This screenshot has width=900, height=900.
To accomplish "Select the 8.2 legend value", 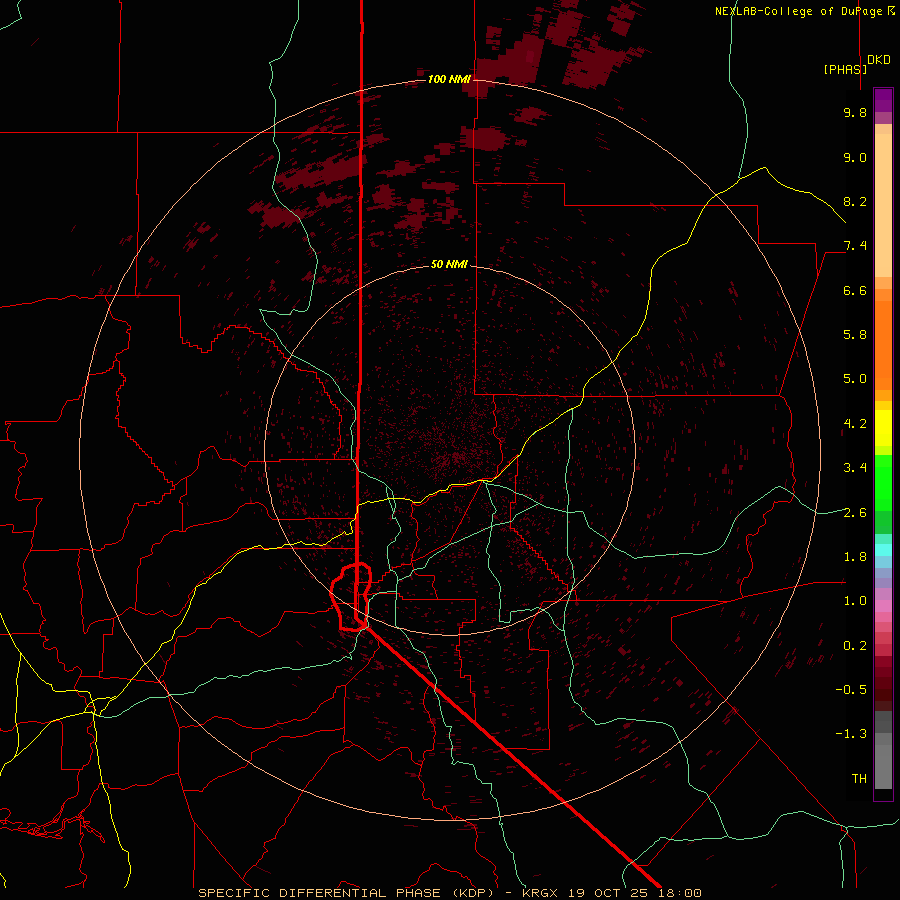I will pos(855,201).
